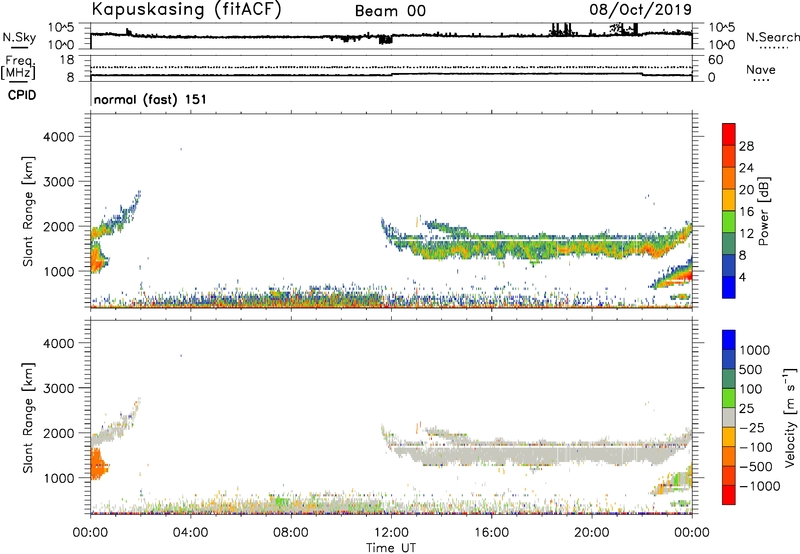Click the -1000 label on Velocity colorbar
The height and width of the screenshot is (554, 800).
click(759, 486)
